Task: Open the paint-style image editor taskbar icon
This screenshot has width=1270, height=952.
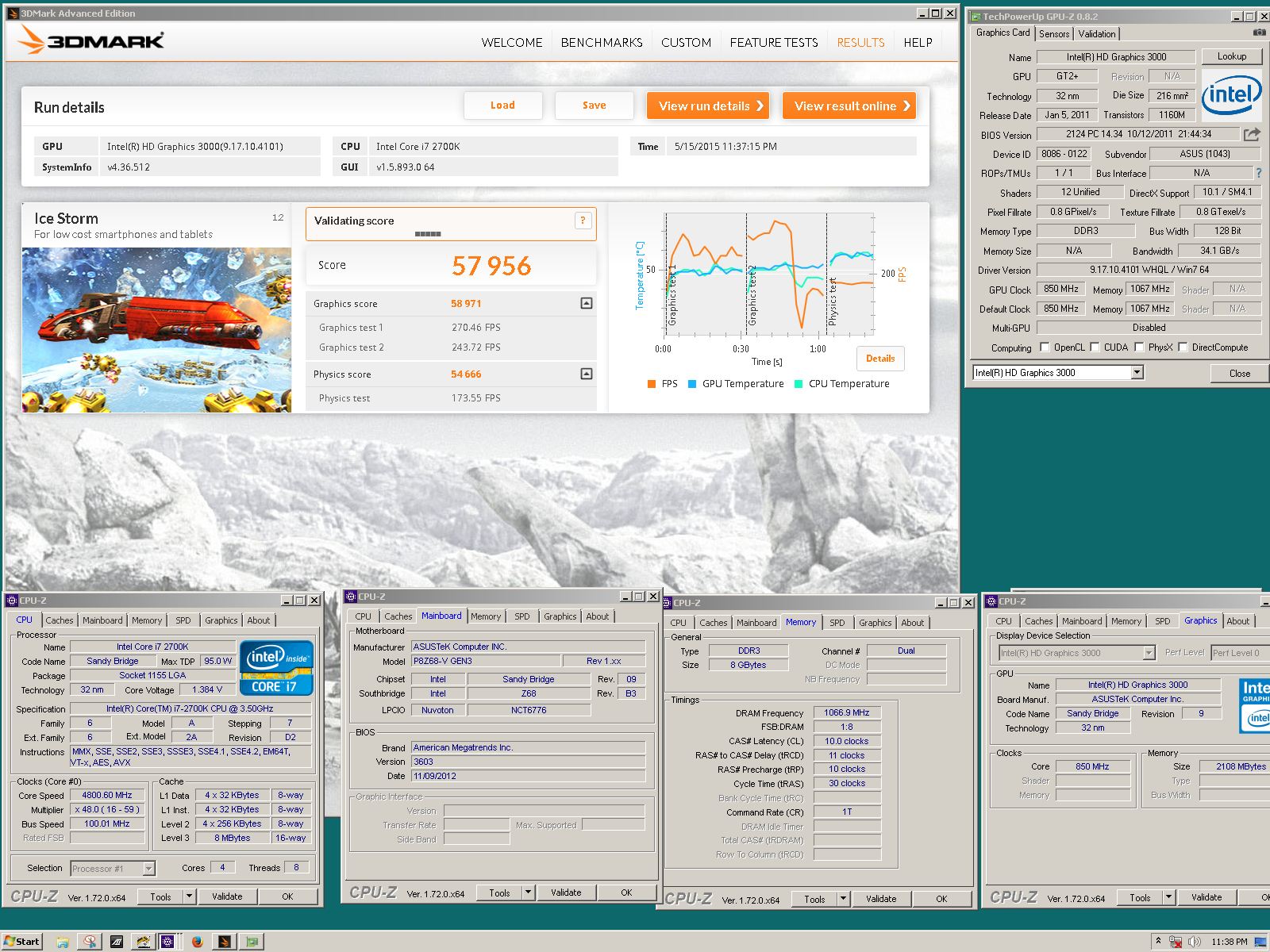Action: 144,942
